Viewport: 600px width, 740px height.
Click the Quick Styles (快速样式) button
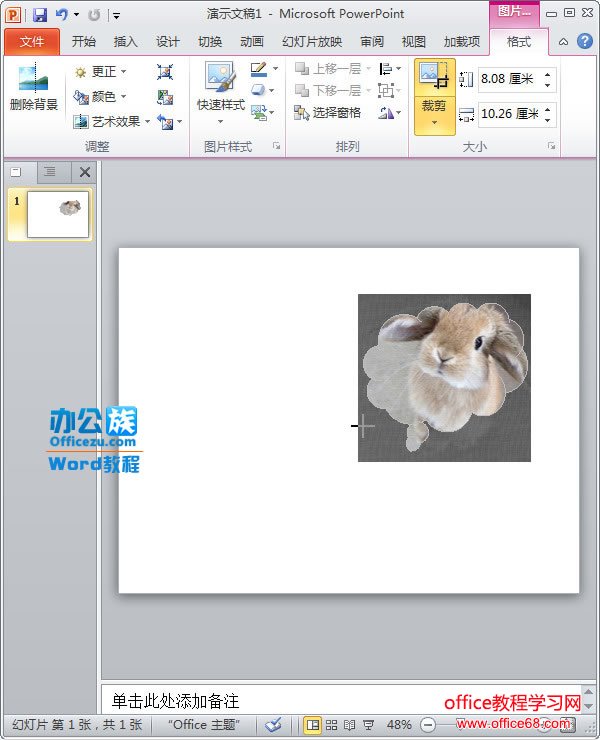pos(220,92)
